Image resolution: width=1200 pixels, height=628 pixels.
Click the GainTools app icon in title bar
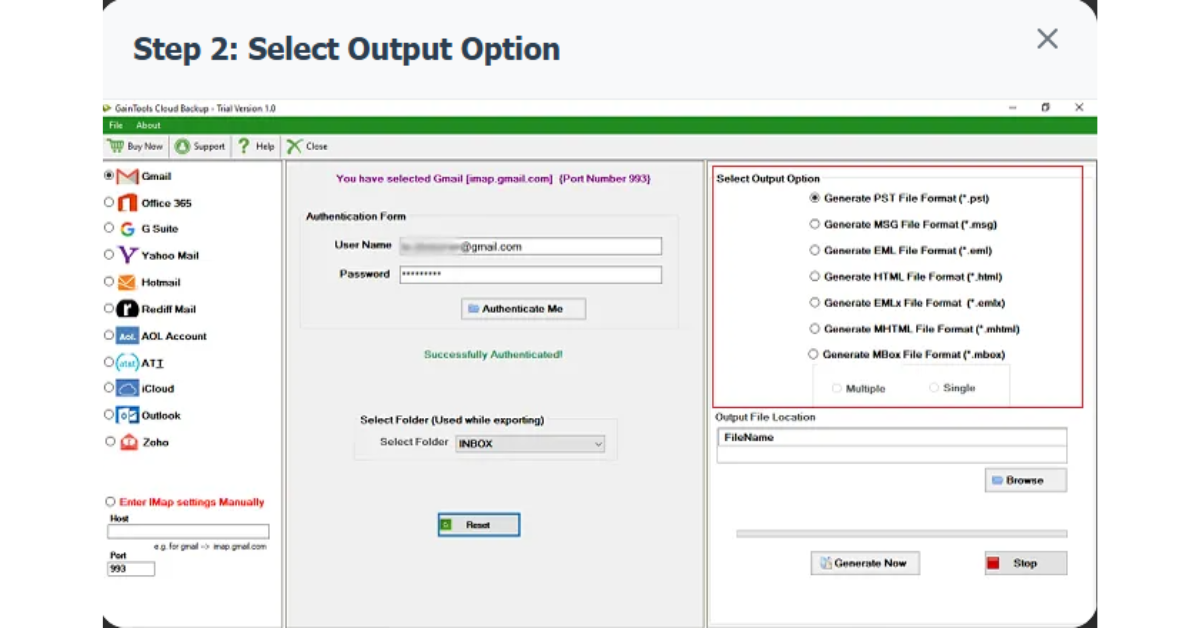(107, 108)
